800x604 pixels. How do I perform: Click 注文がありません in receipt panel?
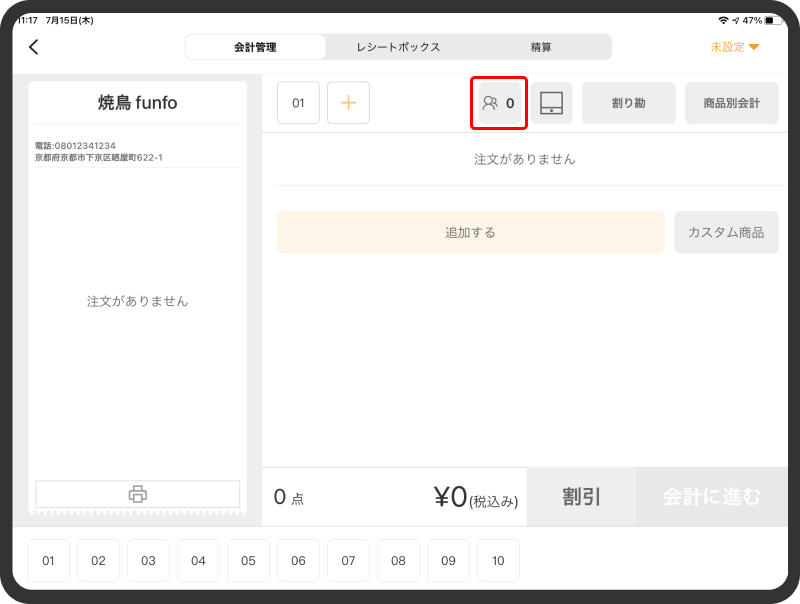137,301
